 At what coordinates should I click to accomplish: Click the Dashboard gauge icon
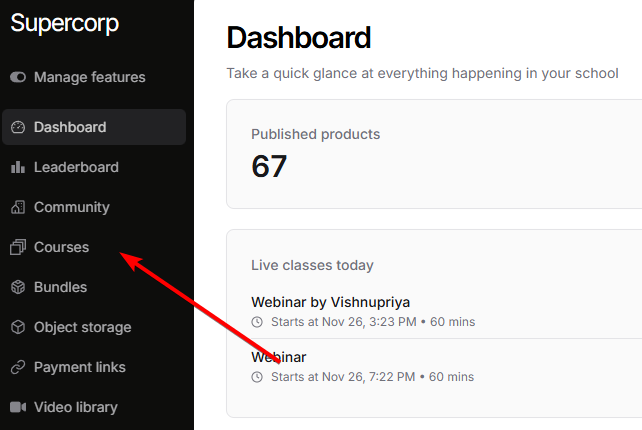tap(17, 127)
